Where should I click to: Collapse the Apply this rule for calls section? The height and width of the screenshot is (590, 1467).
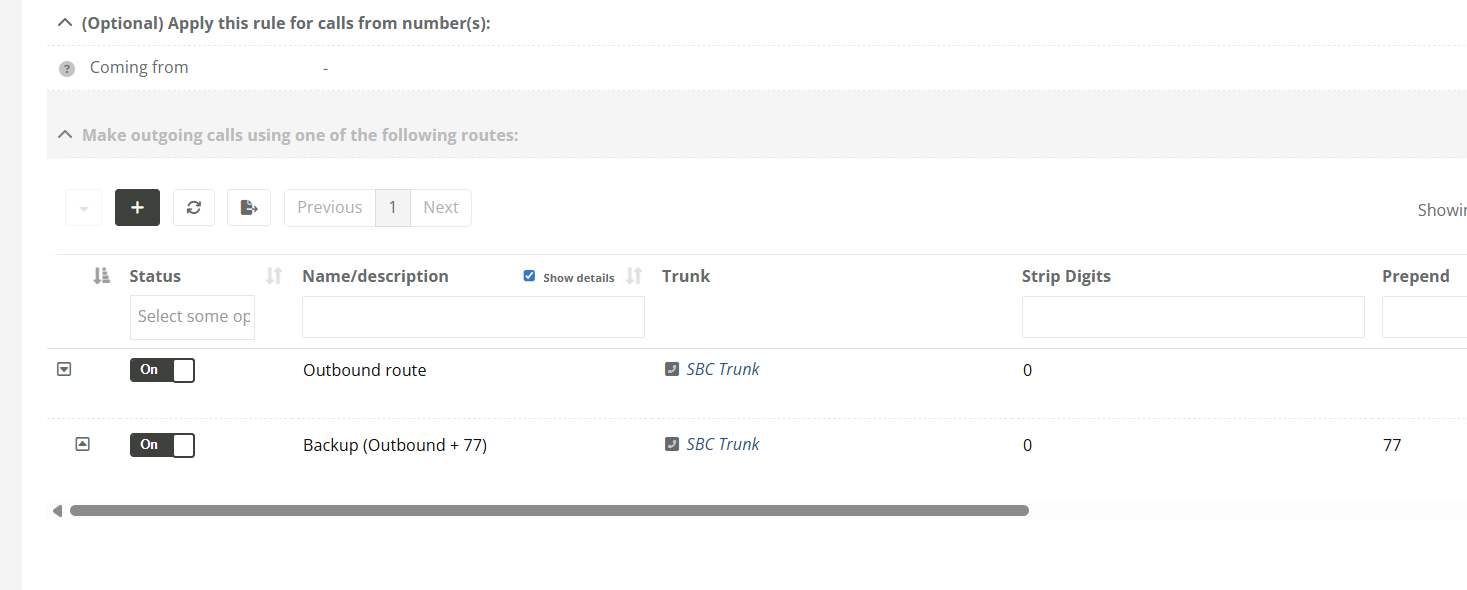65,22
